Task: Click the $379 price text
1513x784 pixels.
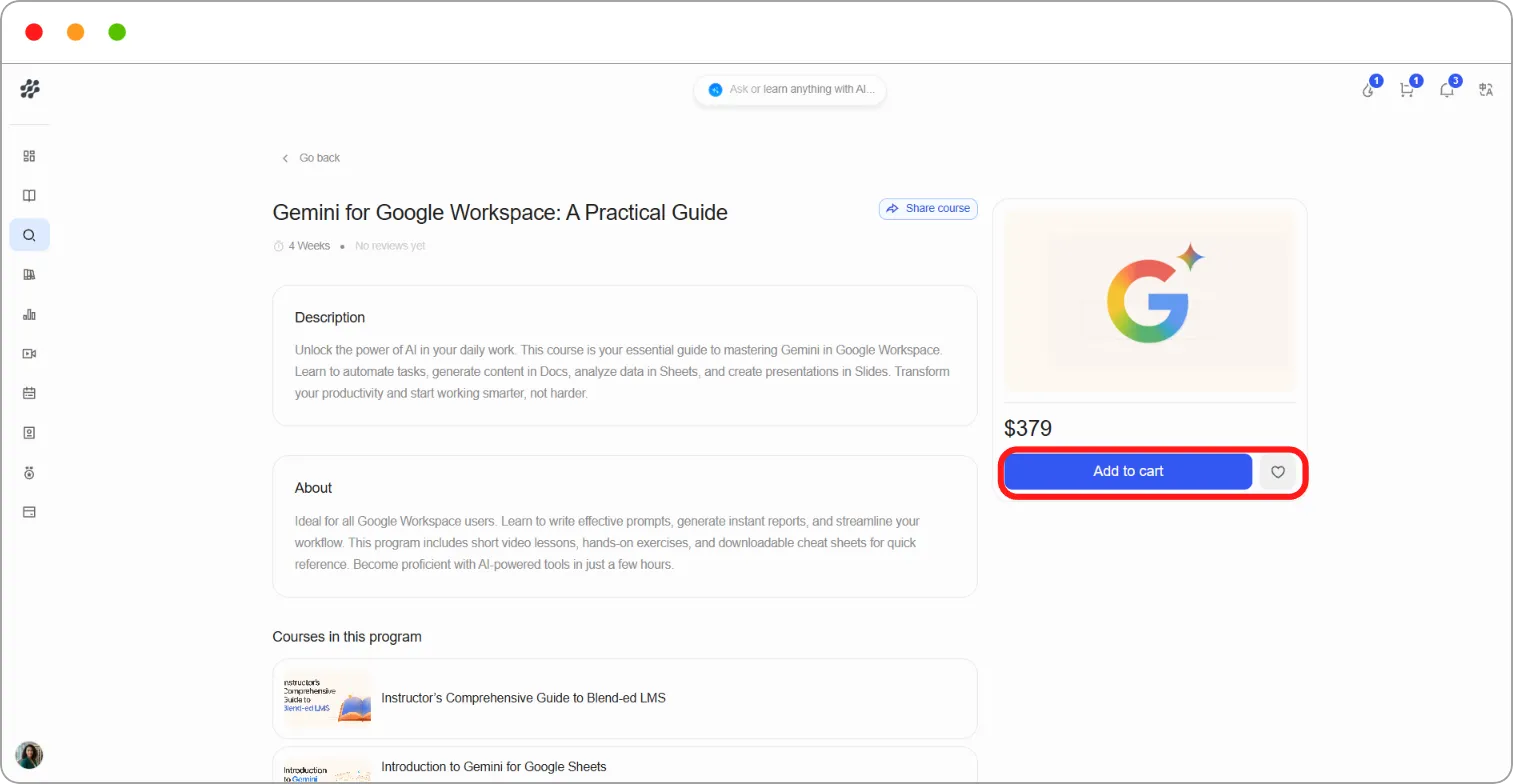Action: (x=1028, y=429)
